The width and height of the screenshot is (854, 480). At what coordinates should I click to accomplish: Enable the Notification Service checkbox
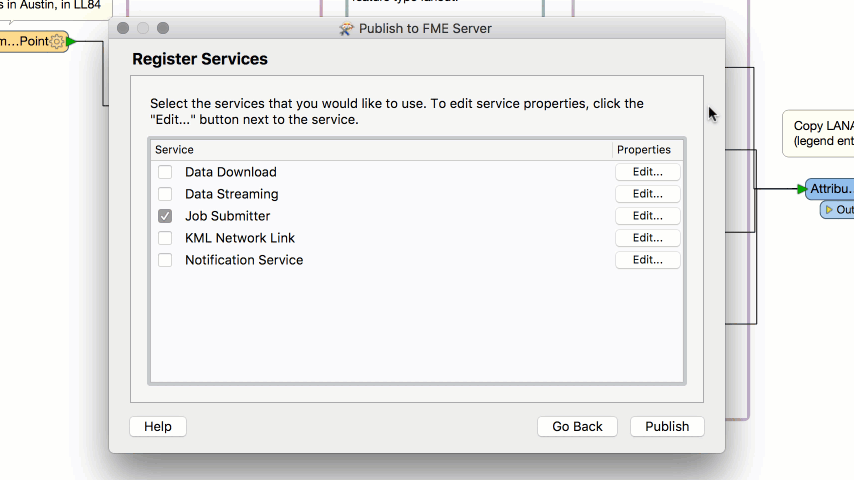coord(165,260)
